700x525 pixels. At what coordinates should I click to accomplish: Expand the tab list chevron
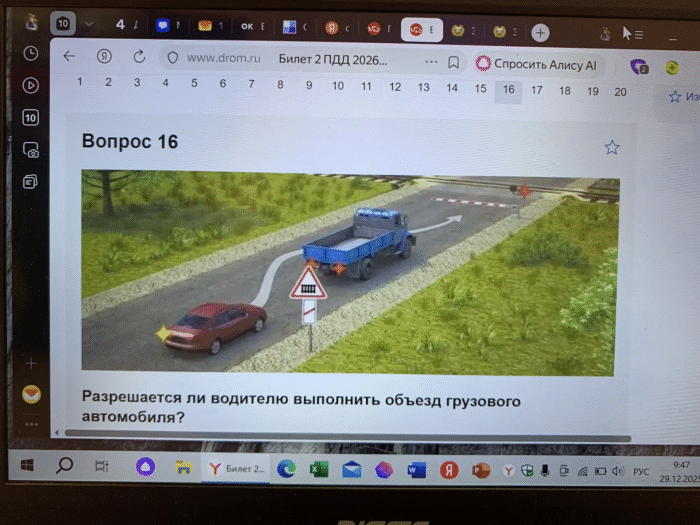89,24
